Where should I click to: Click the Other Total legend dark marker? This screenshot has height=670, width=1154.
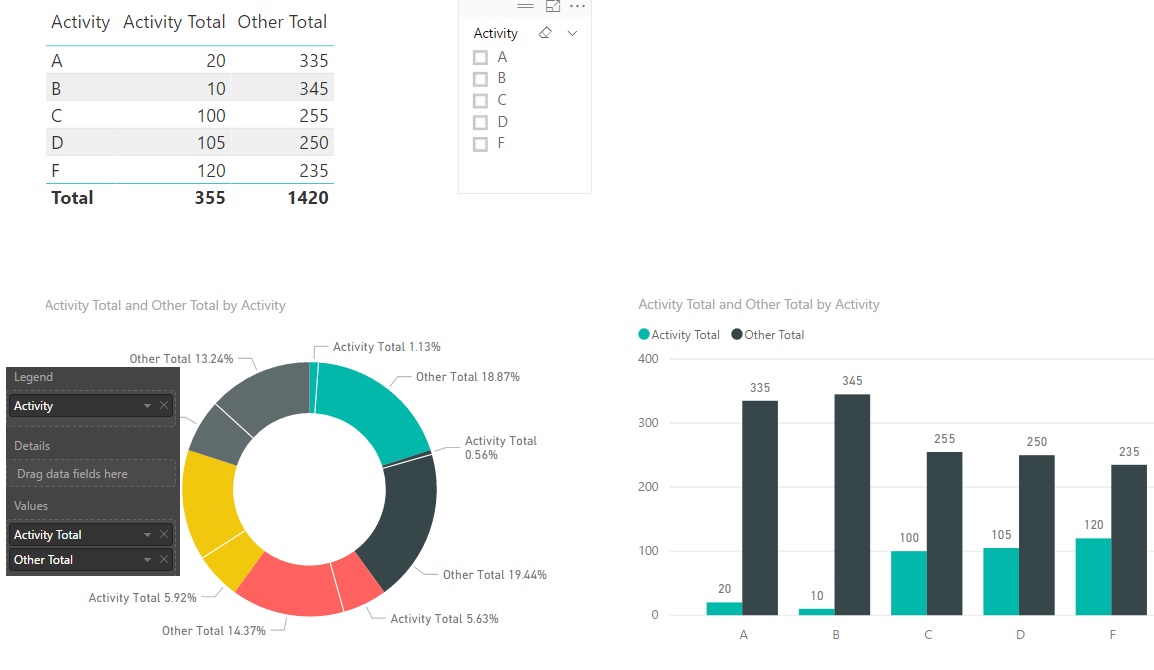pyautogui.click(x=737, y=334)
